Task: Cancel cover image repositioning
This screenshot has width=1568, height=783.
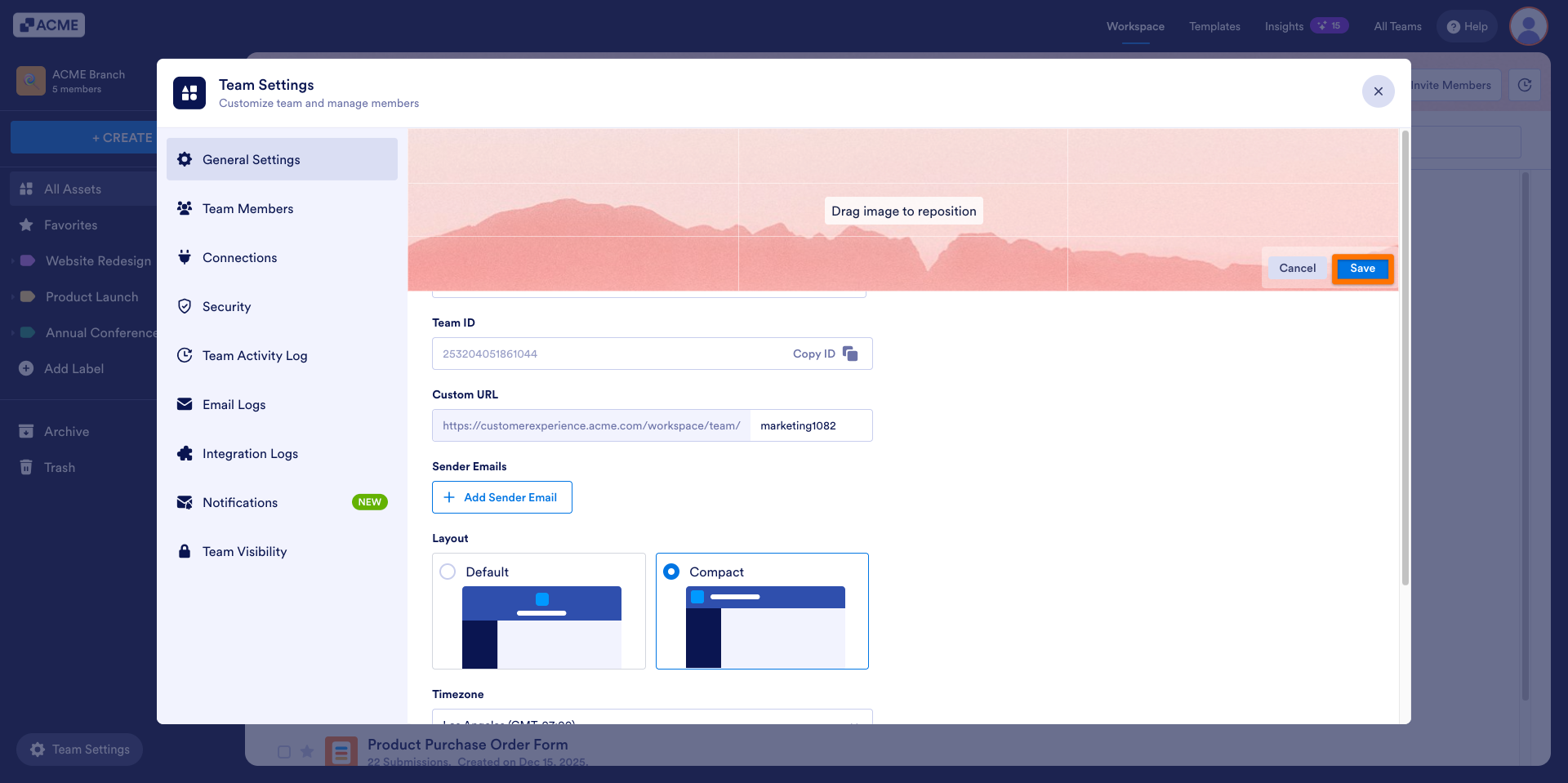Action: pos(1297,268)
